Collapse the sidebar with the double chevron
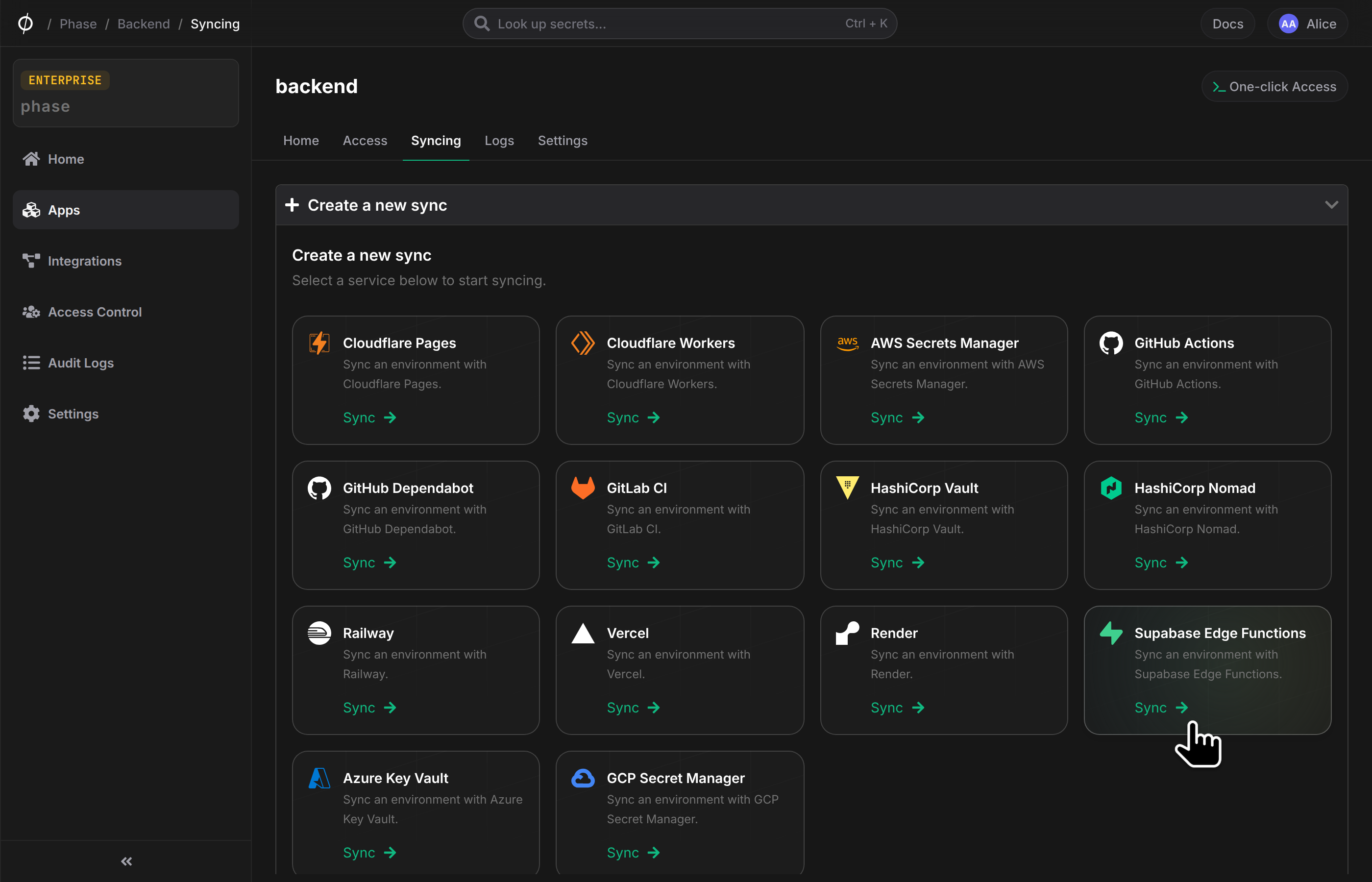Screen dimensions: 1372x882 [126, 861]
